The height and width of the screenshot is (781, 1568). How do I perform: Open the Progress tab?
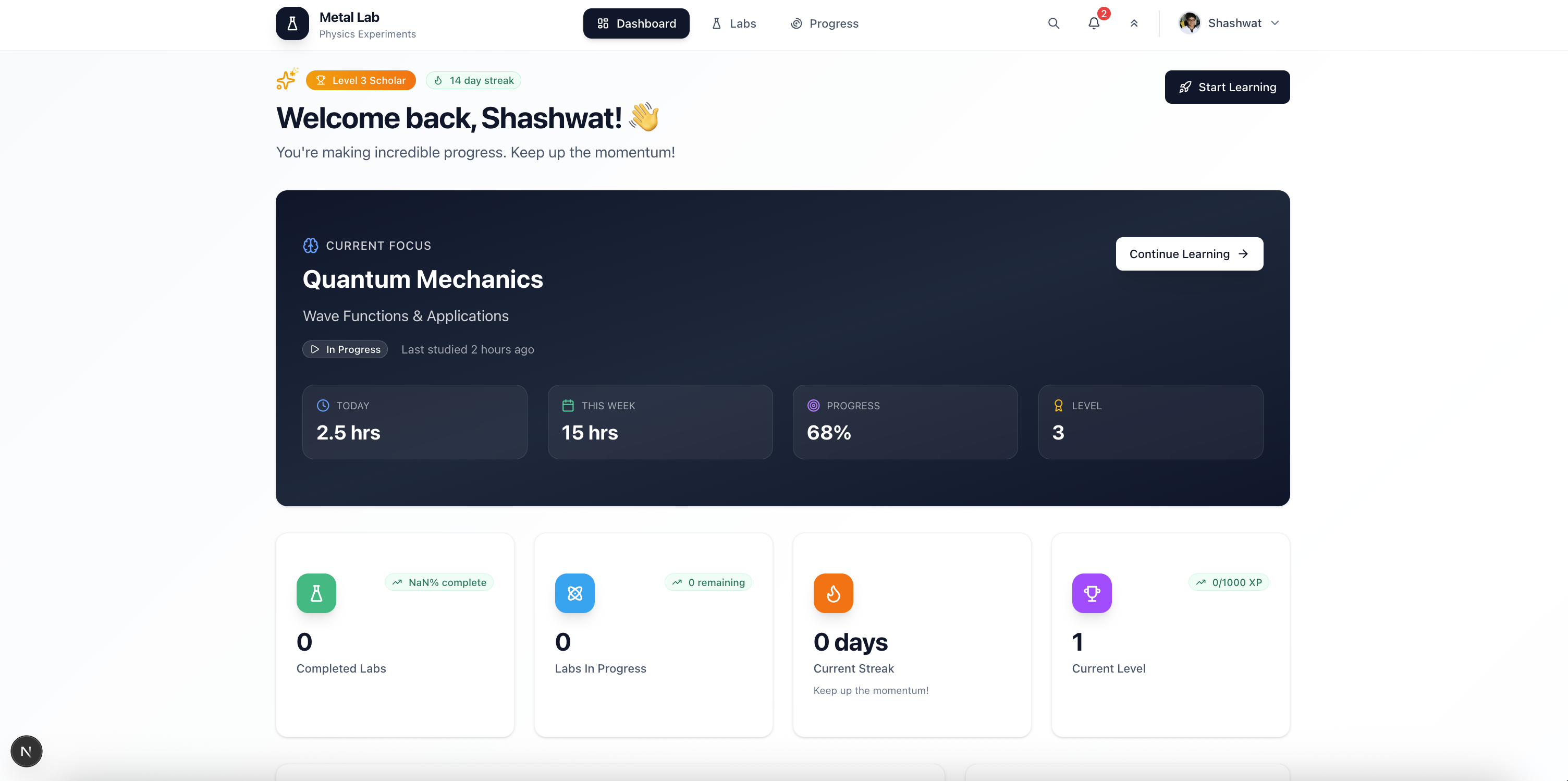pos(824,24)
